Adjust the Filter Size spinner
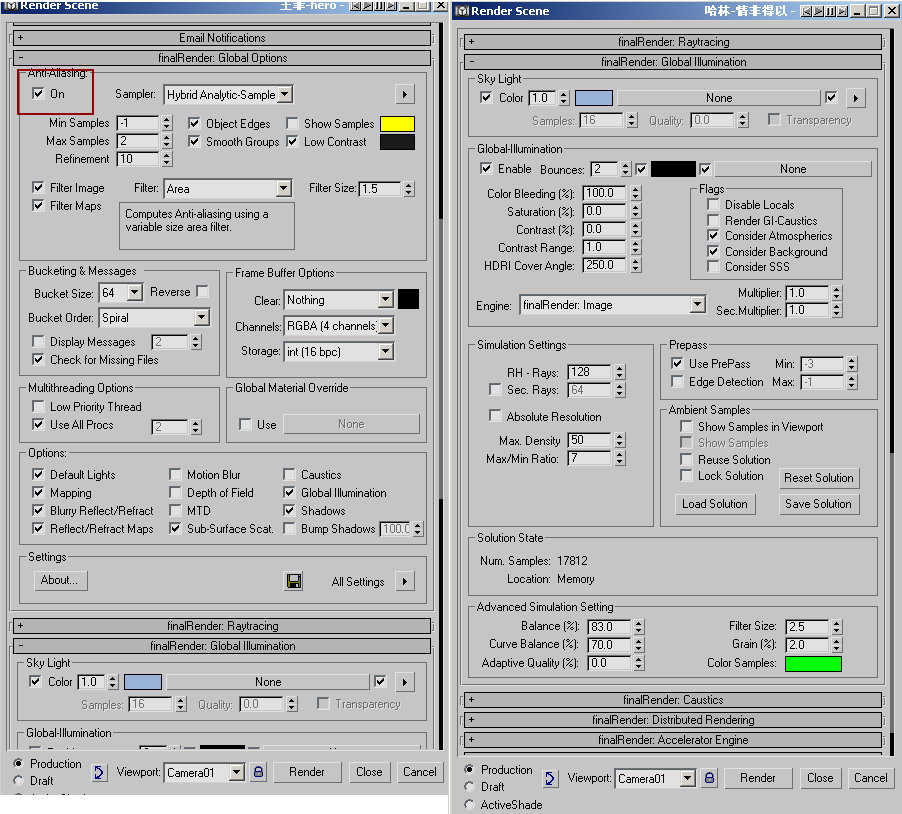 pyautogui.click(x=408, y=189)
